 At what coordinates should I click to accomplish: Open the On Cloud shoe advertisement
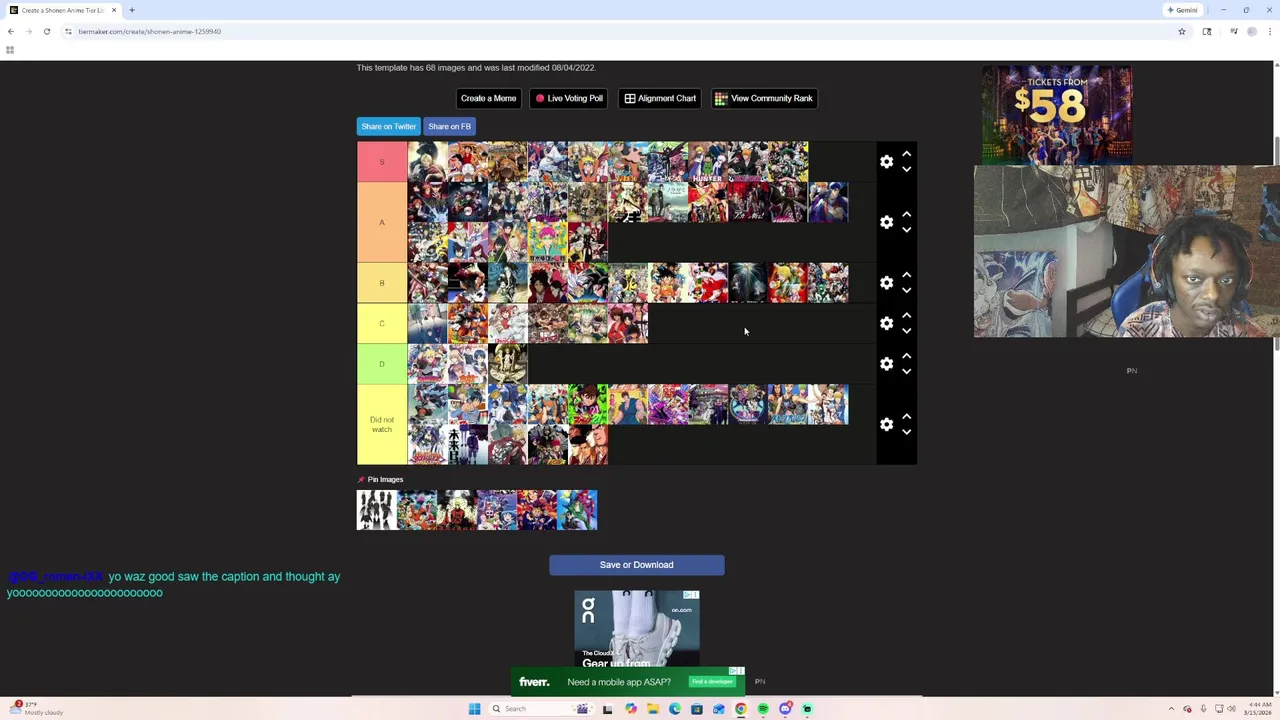[637, 628]
